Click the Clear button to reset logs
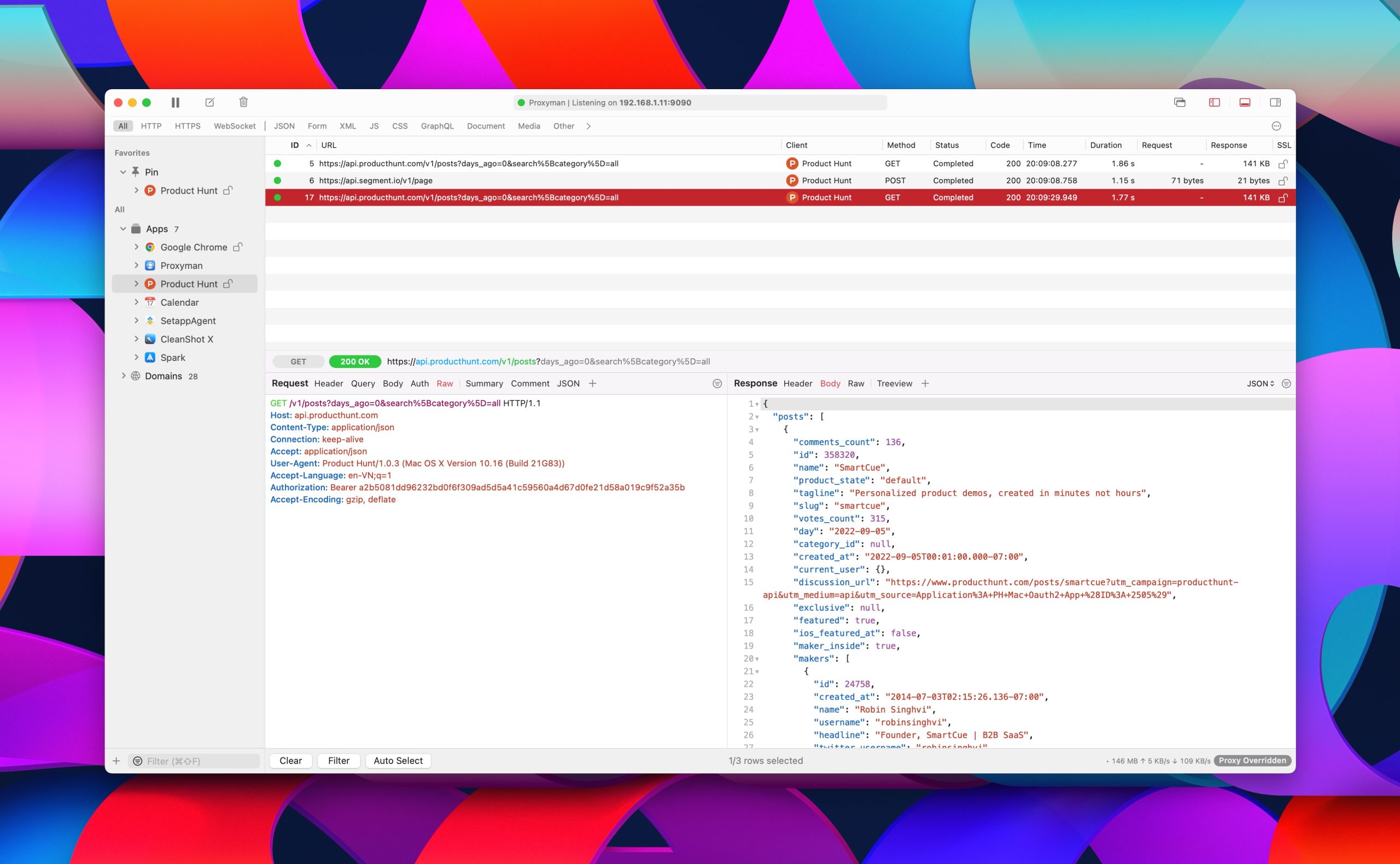This screenshot has width=1400, height=864. coord(290,761)
